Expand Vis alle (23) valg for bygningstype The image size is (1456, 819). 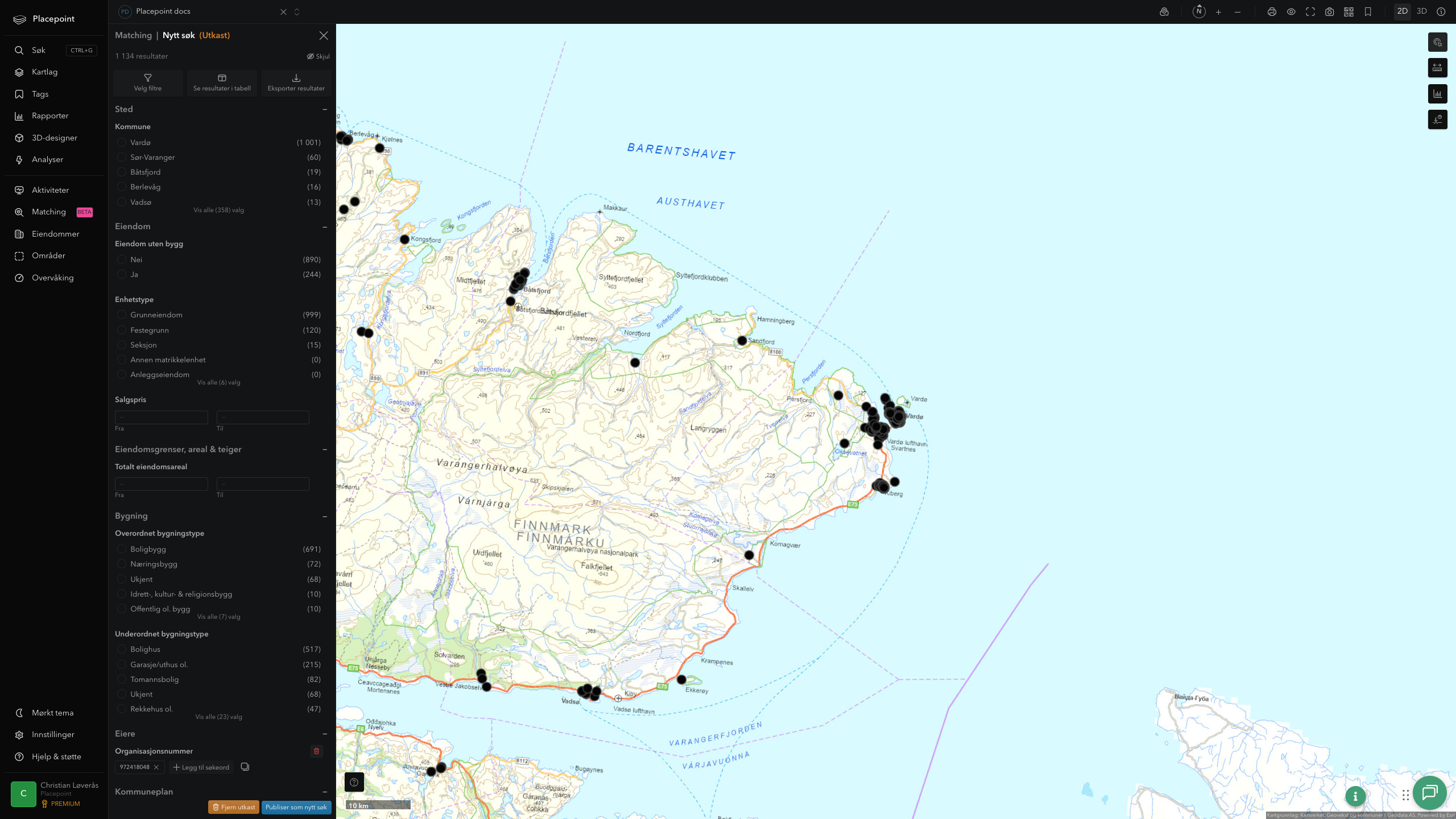[x=219, y=717]
